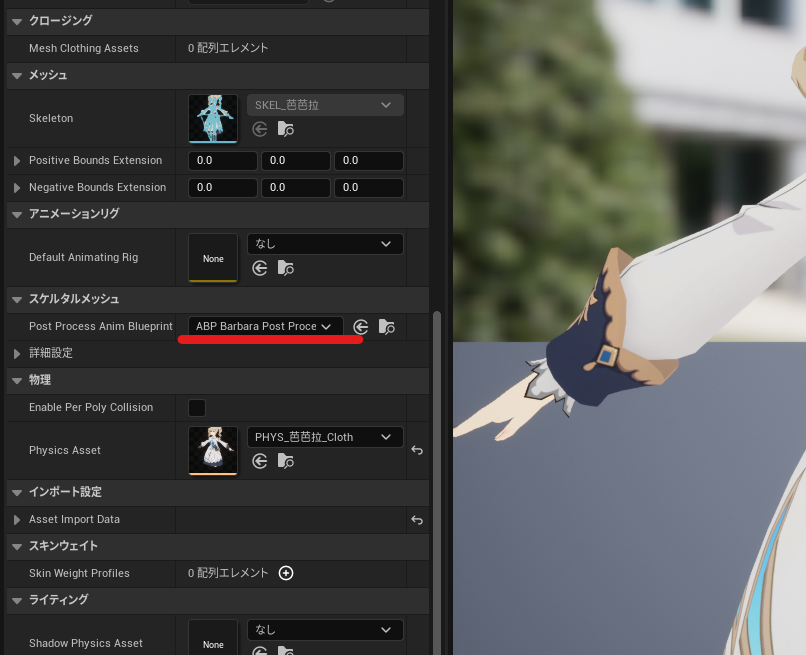Expand Positive Bounds Extension row

tap(17, 161)
